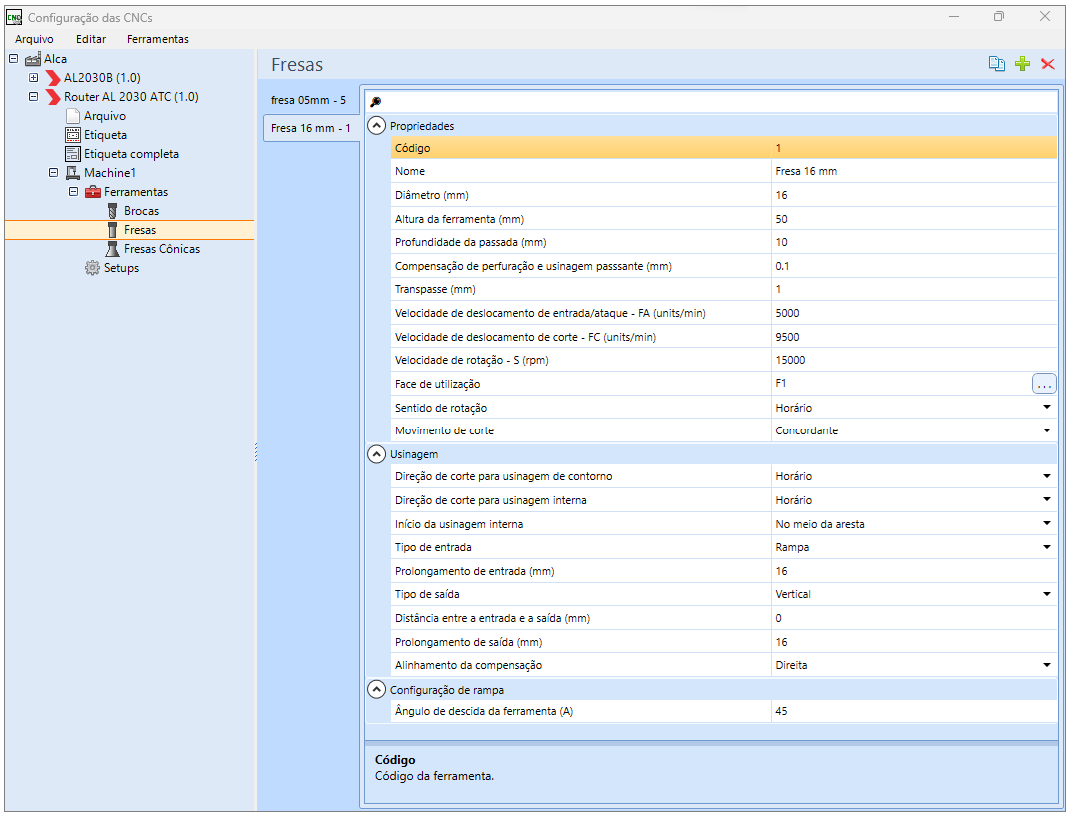Collapse the Usinagem section
This screenshot has height=828, width=1078.
coord(377,454)
